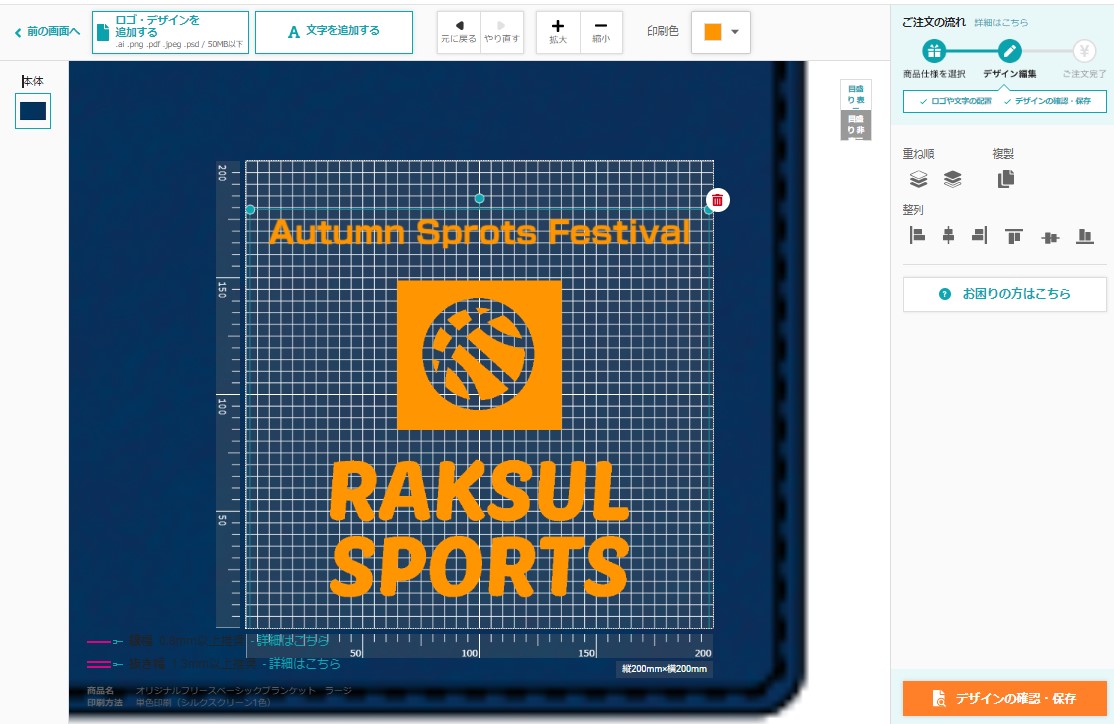Bring selected object to front layer

click(x=919, y=179)
